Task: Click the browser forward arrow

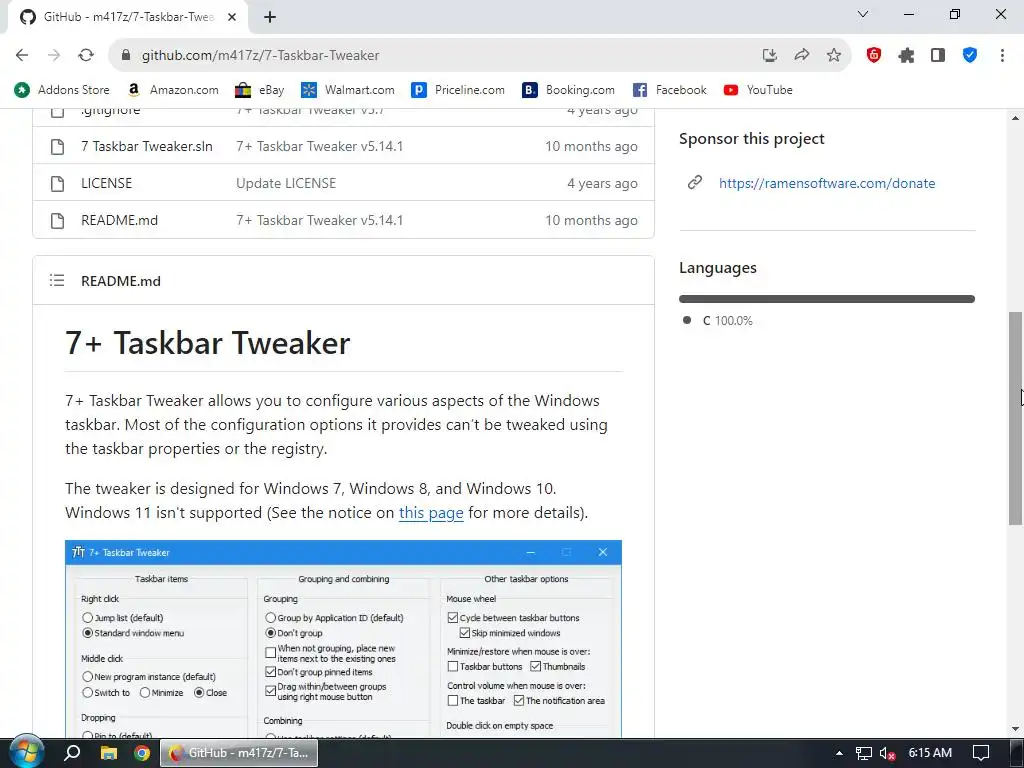Action: [x=54, y=56]
